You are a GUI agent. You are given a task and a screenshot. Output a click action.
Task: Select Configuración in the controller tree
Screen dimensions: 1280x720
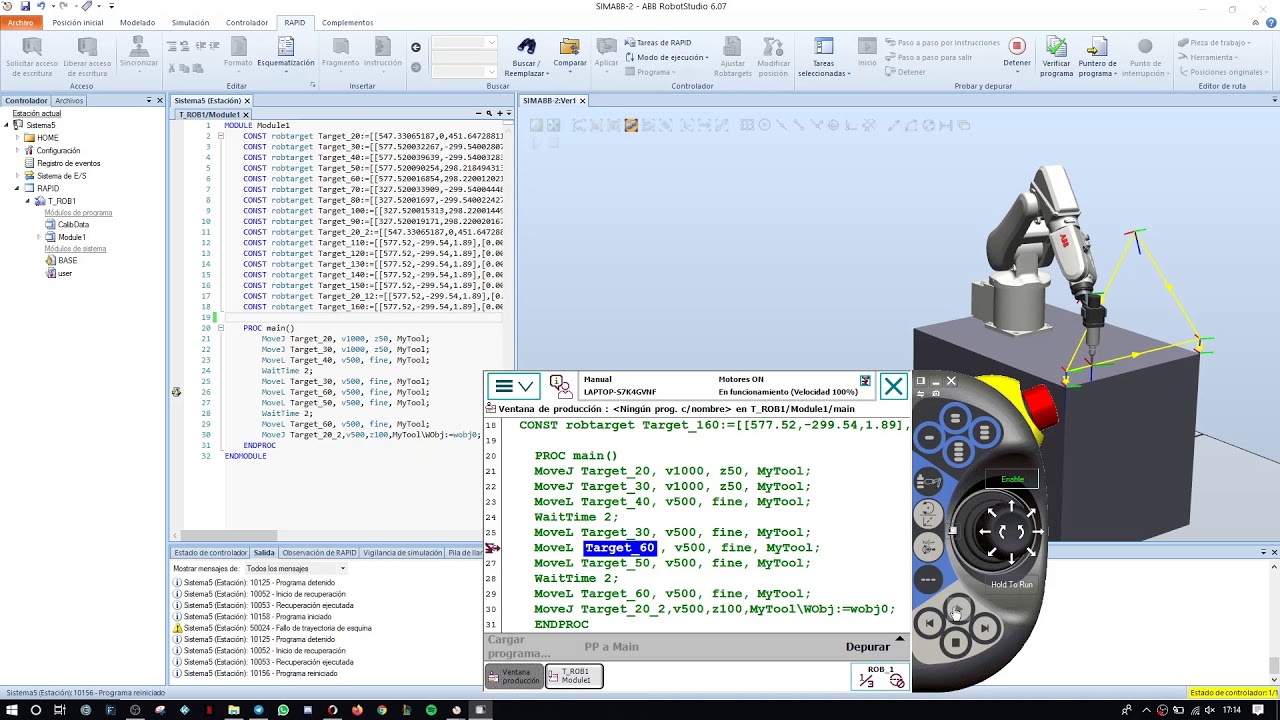tap(58, 150)
